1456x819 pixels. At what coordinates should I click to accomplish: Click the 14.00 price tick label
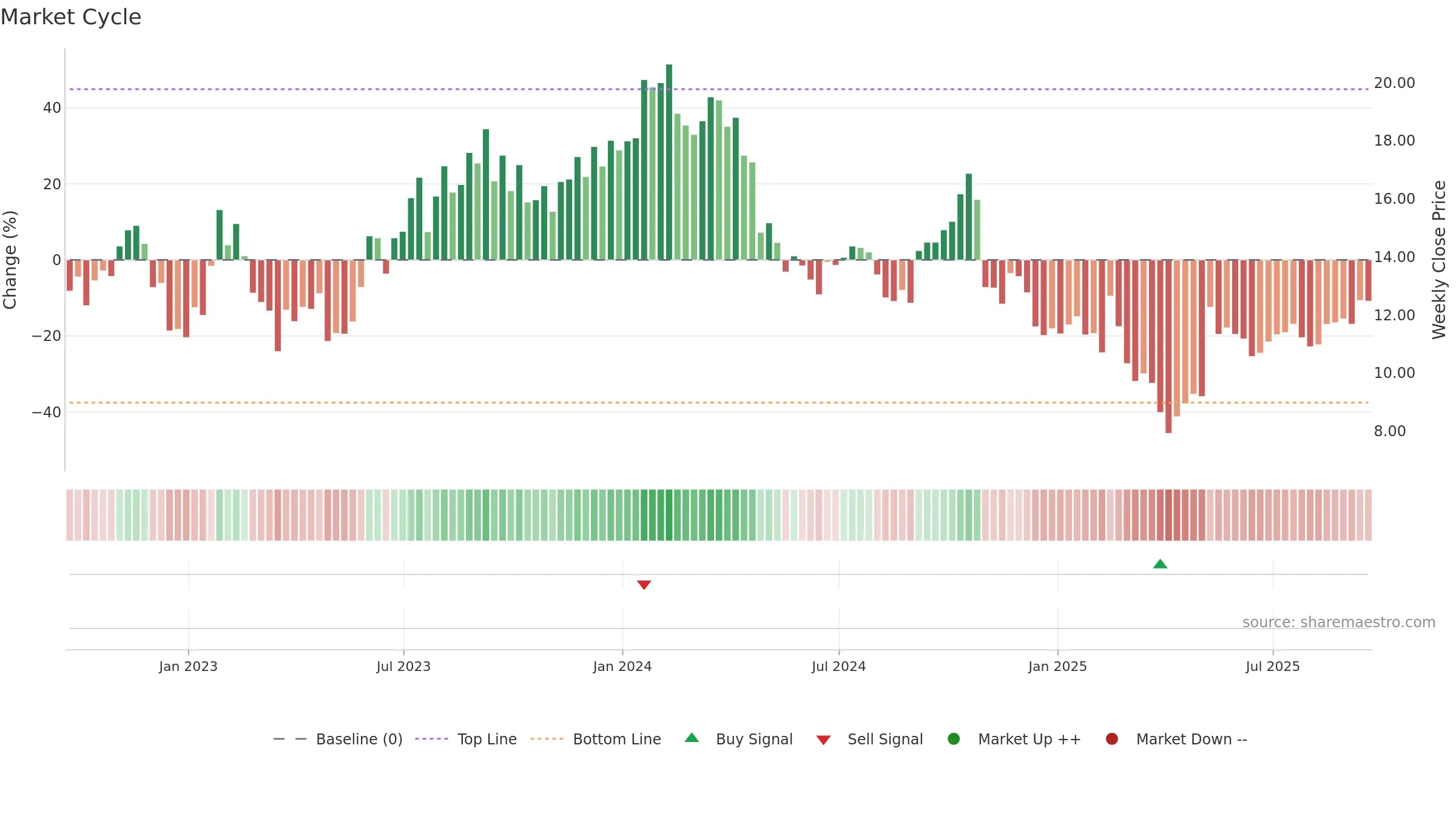click(x=1394, y=257)
